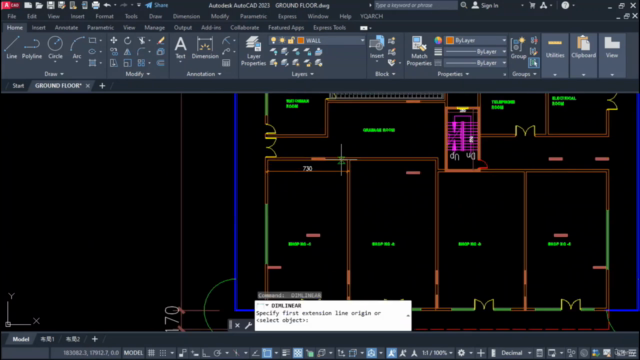Pick the Ellipse tool in Draw panel
Screen dimensions: 640x360
tap(93, 51)
